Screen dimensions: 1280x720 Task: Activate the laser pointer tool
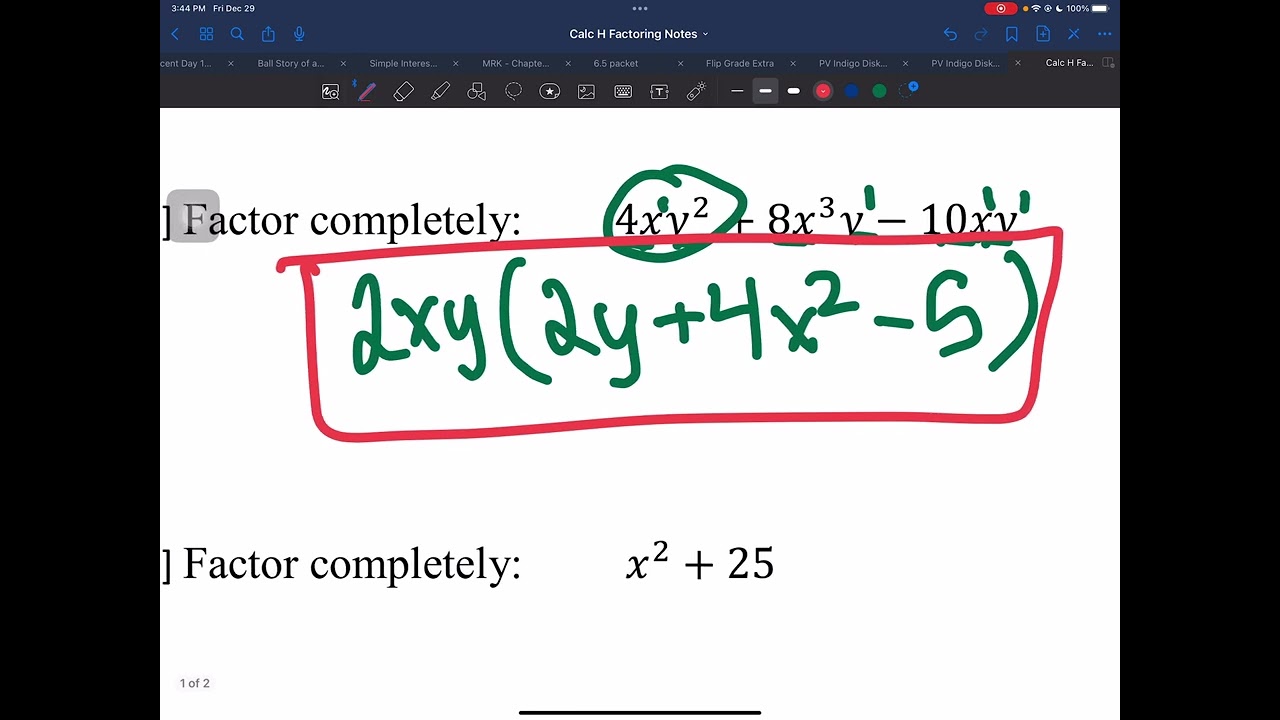(697, 92)
